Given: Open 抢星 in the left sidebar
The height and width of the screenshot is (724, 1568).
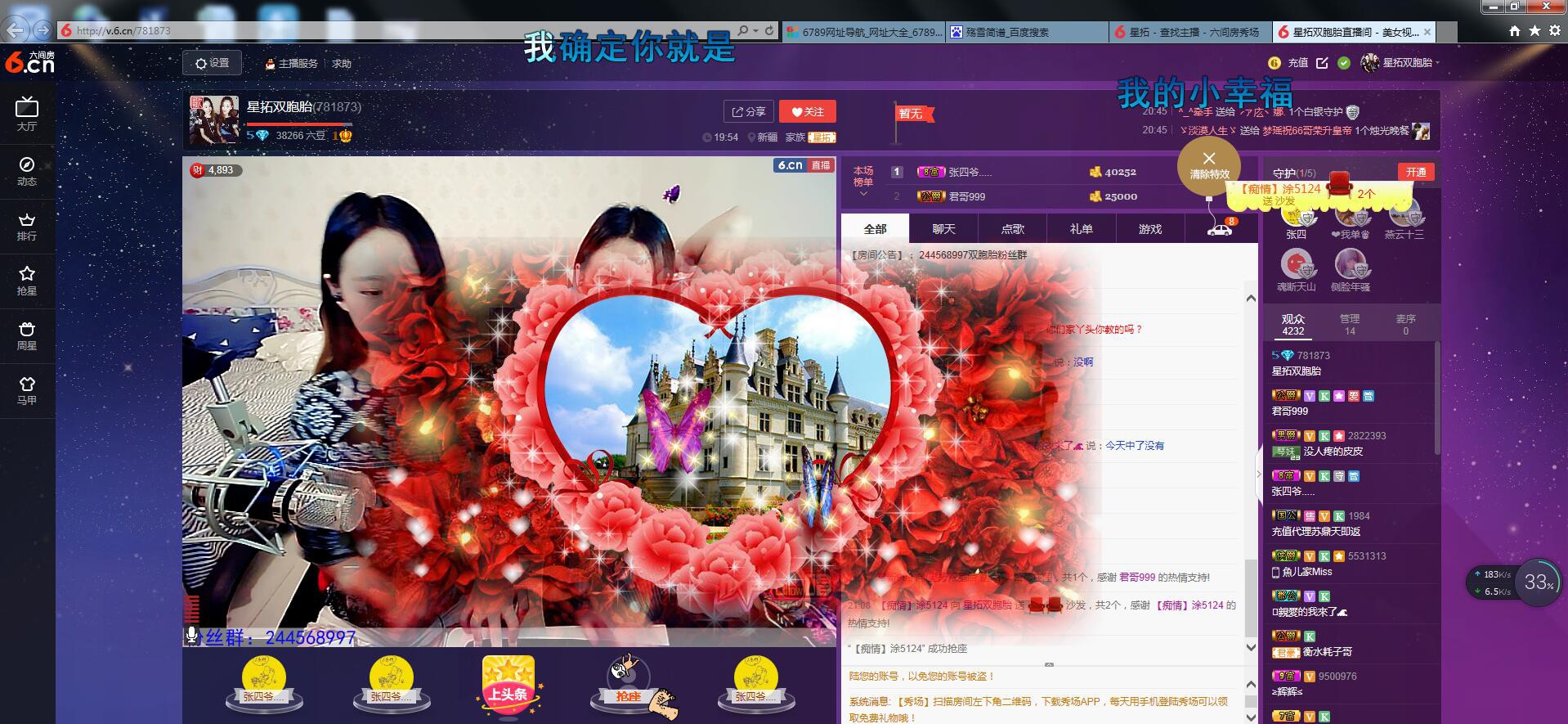Looking at the screenshot, I should [27, 281].
